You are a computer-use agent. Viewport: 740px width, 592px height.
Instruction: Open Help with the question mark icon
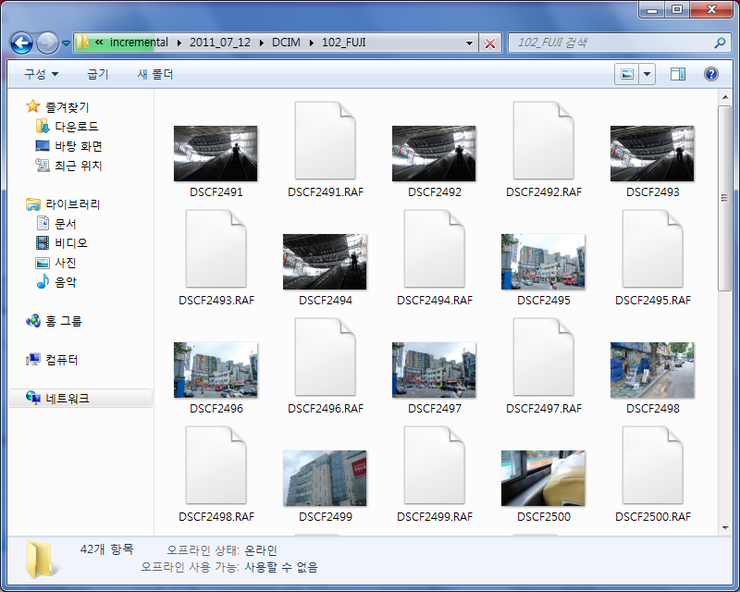point(711,74)
